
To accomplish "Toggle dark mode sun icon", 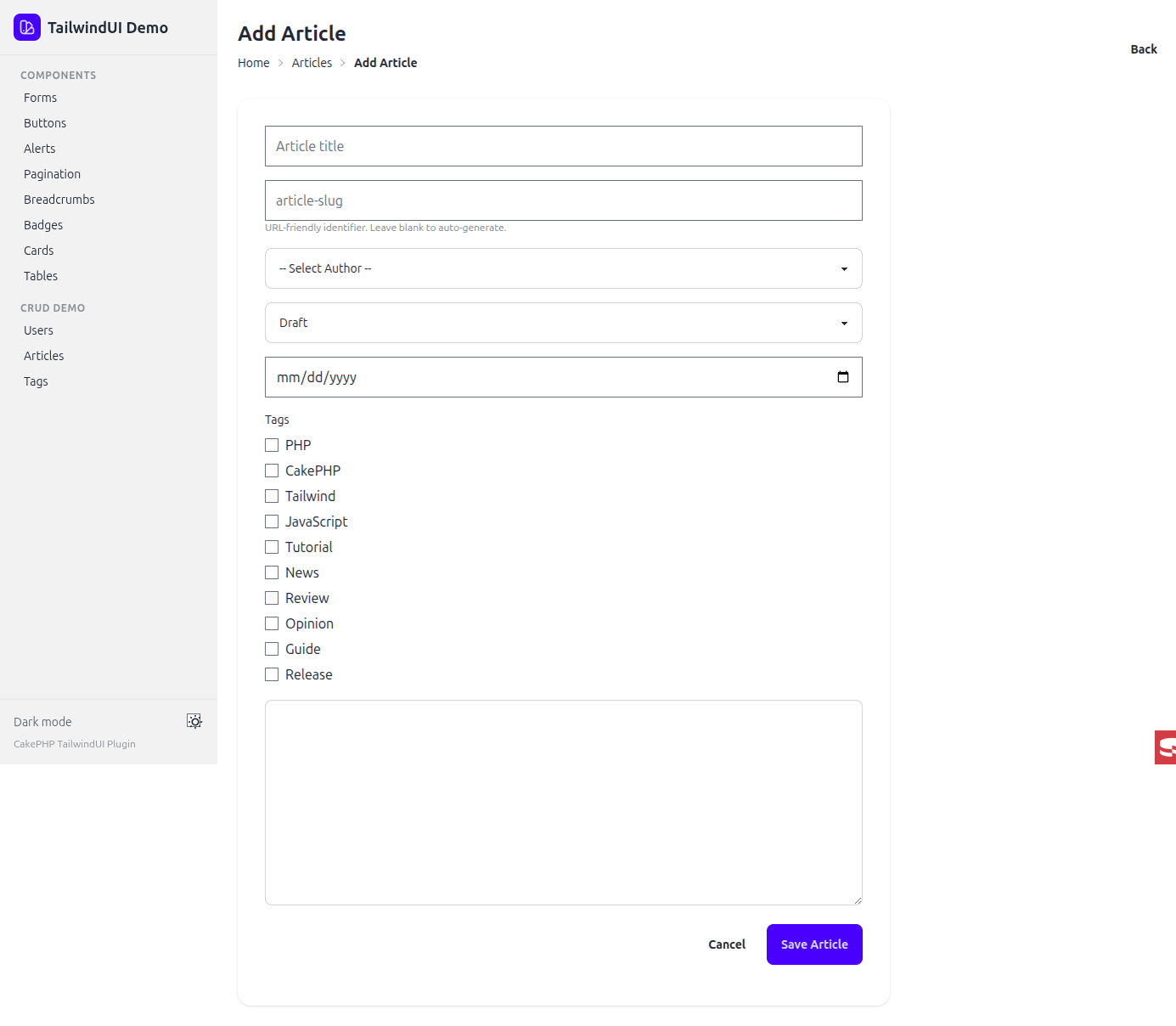I will (x=194, y=721).
